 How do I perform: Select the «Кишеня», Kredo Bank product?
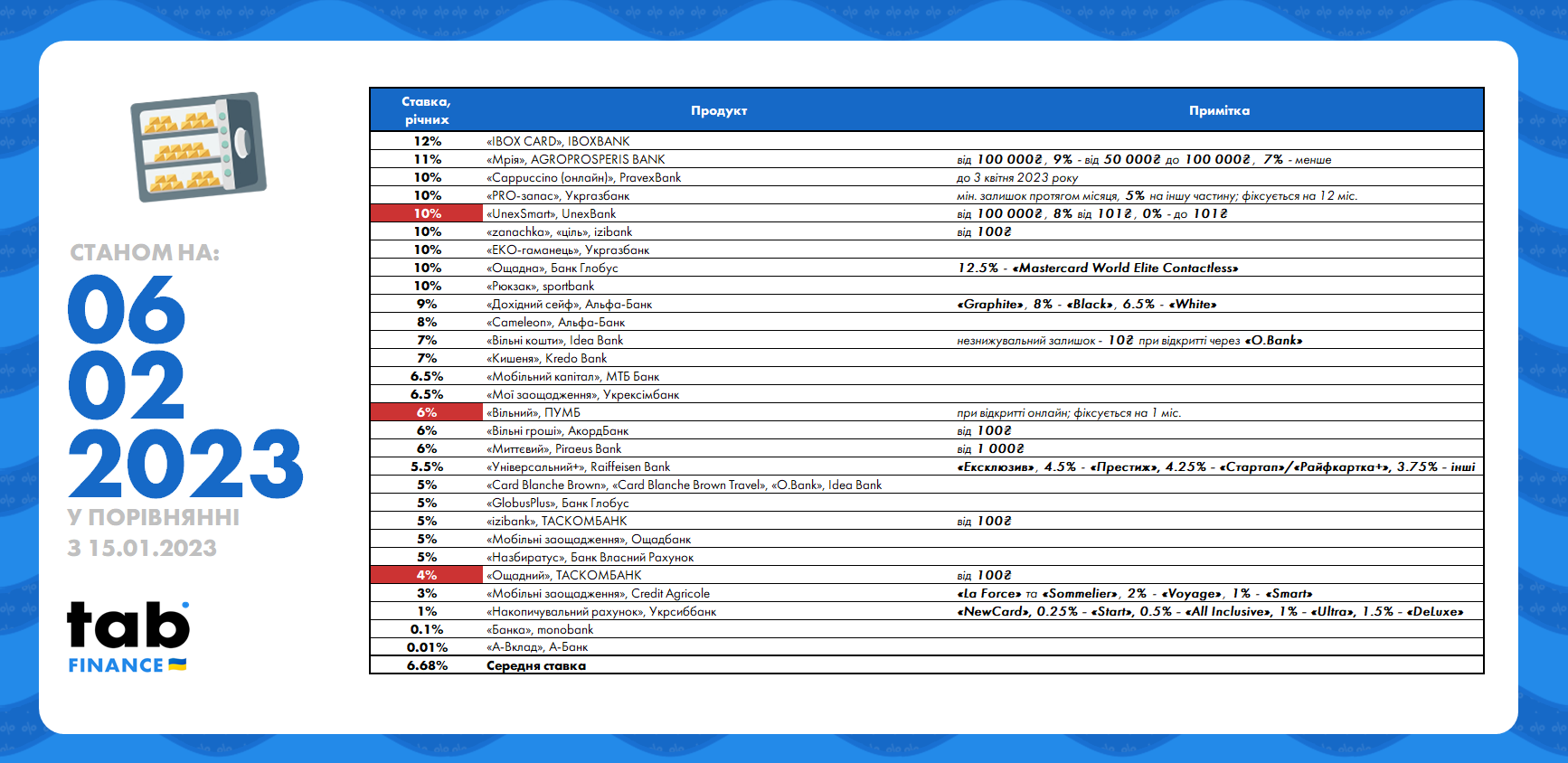(547, 358)
